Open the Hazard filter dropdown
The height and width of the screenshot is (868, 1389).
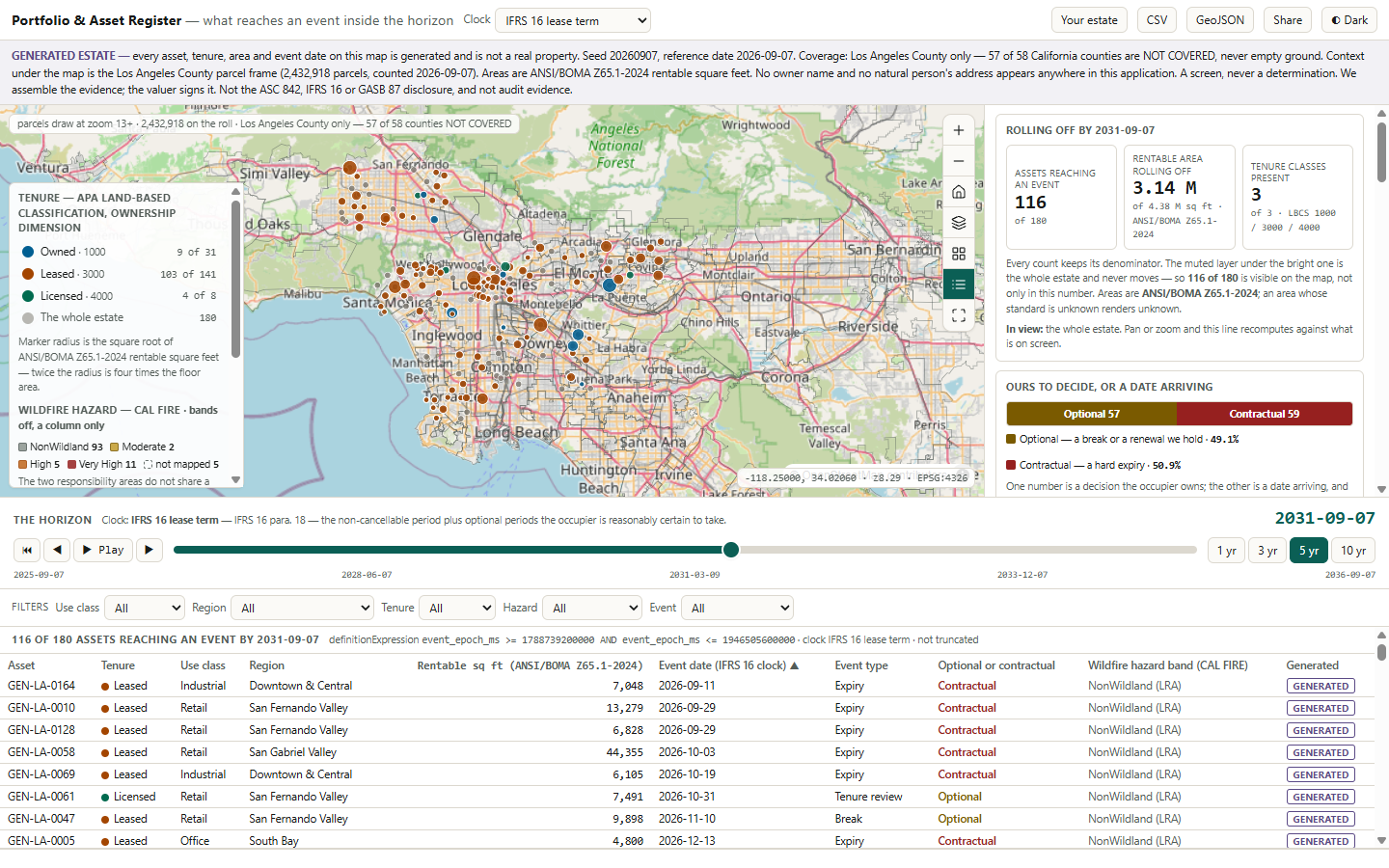591,608
